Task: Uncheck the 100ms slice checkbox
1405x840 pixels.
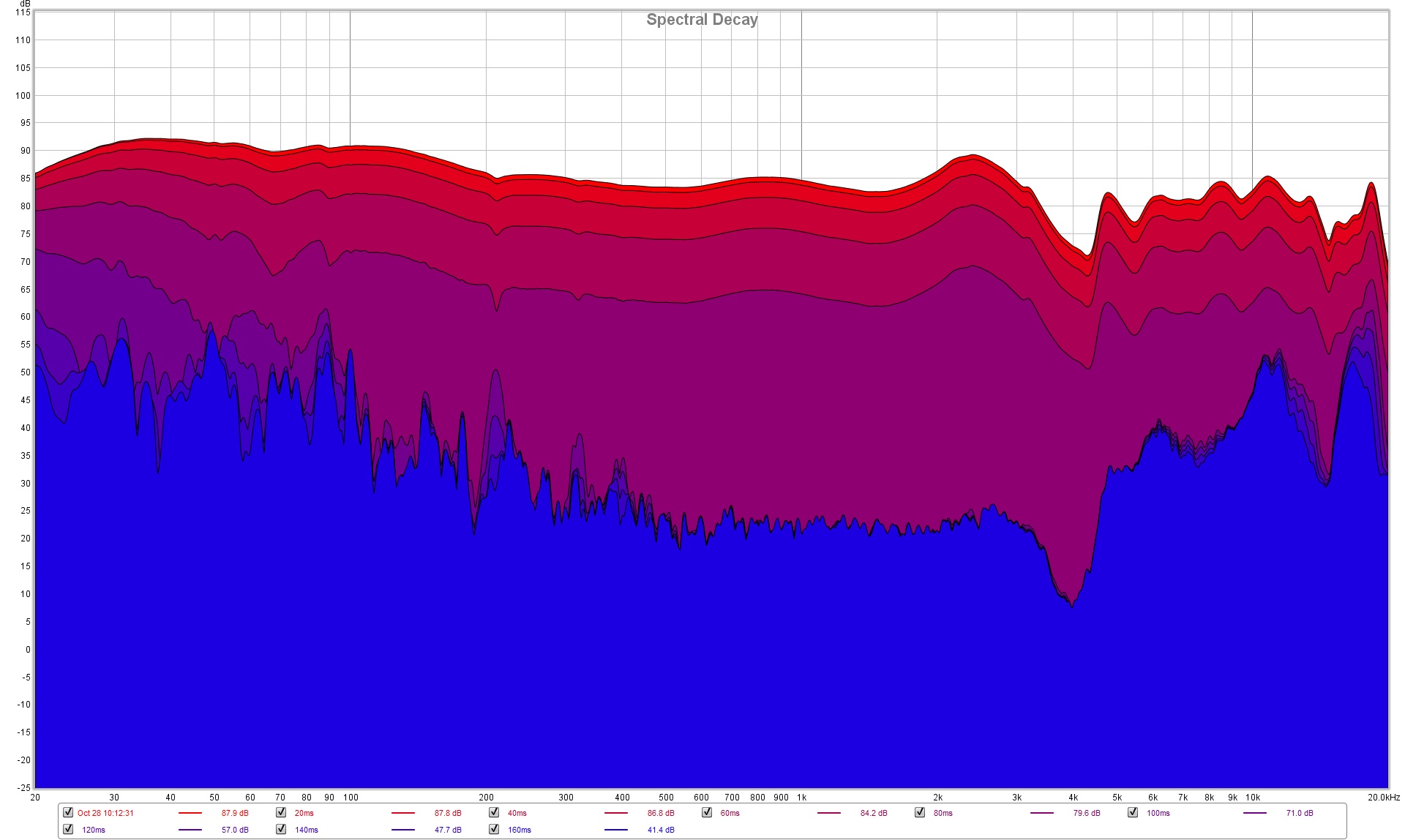Action: pos(1133,812)
